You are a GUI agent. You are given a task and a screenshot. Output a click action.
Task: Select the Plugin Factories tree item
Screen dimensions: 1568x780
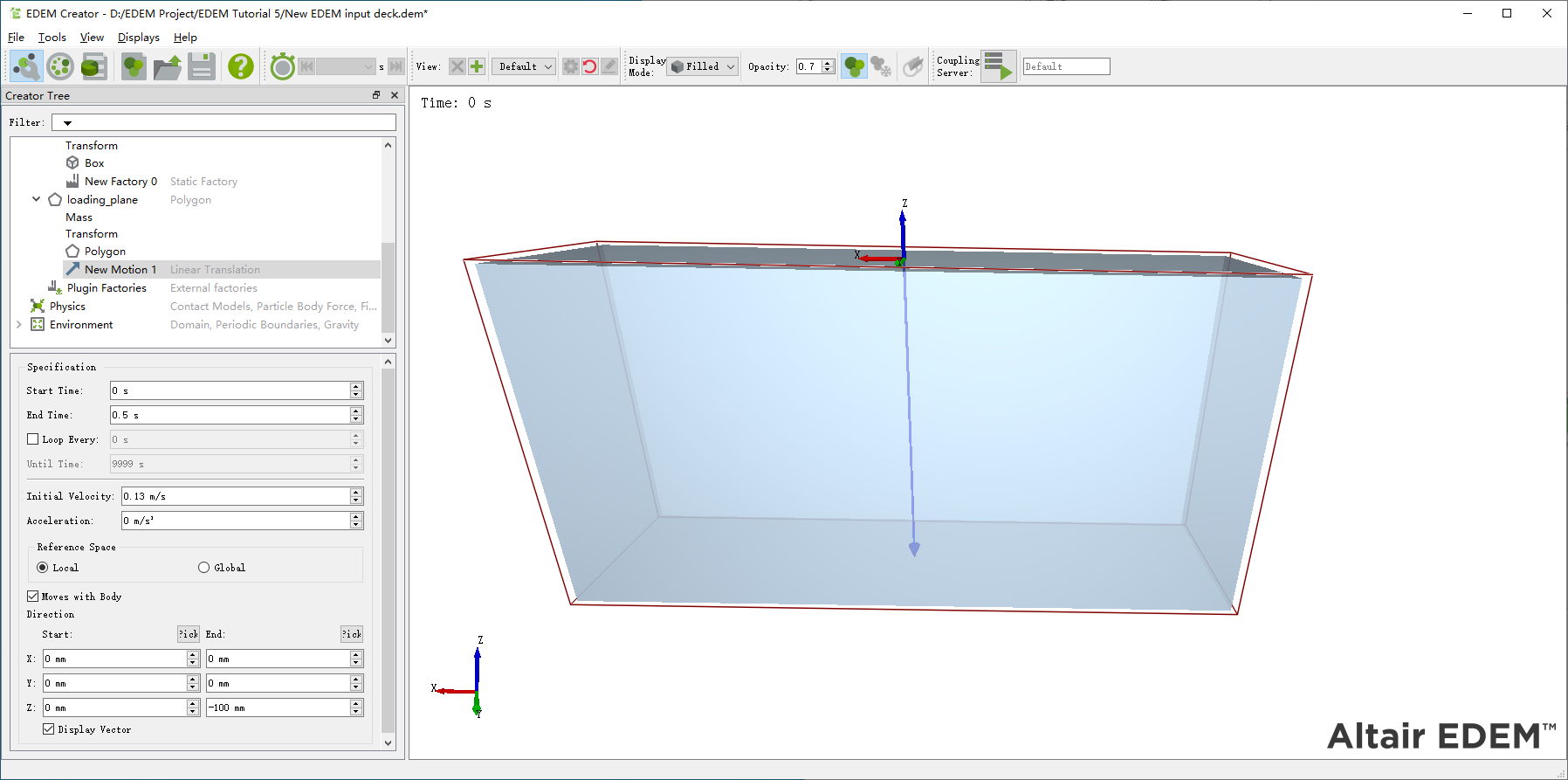tap(107, 288)
